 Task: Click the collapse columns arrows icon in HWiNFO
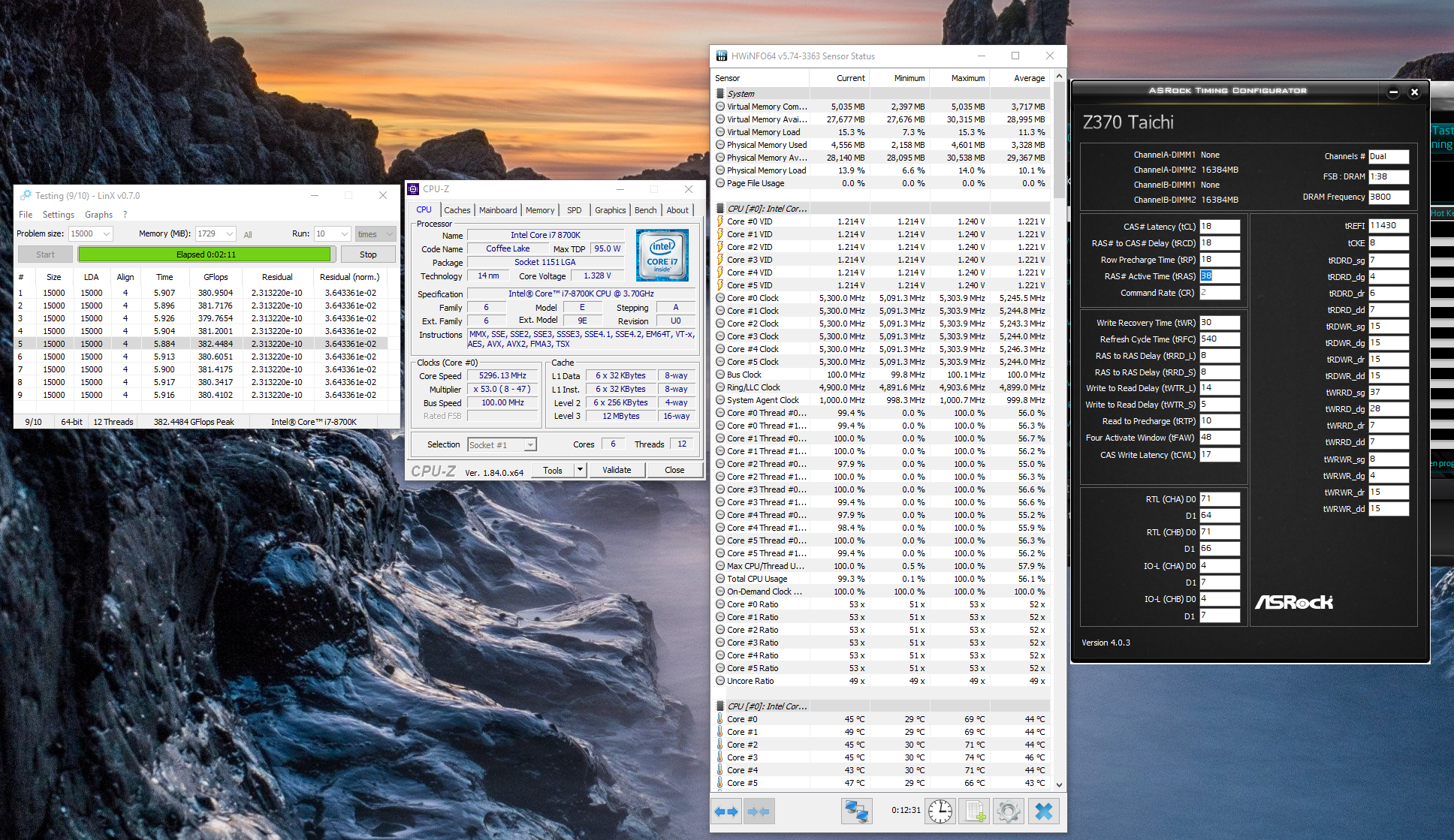(759, 811)
